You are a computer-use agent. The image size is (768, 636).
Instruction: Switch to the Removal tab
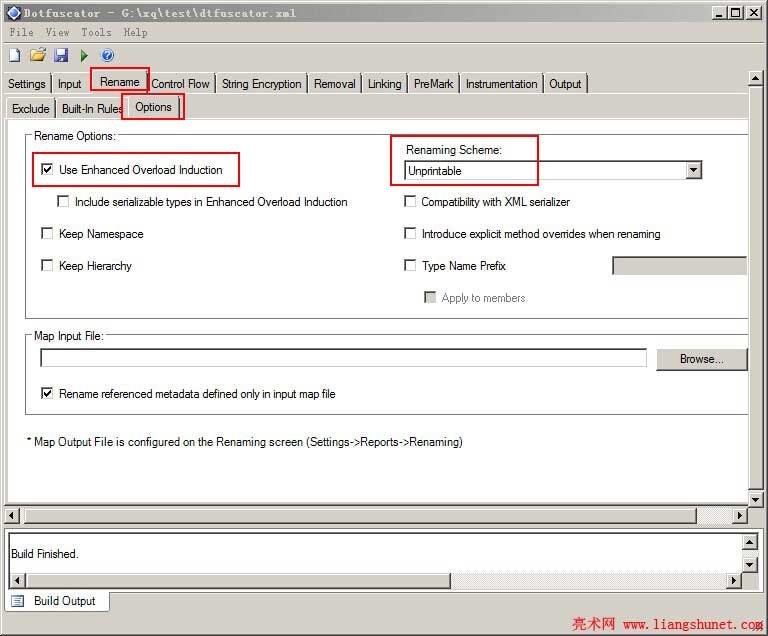[335, 84]
